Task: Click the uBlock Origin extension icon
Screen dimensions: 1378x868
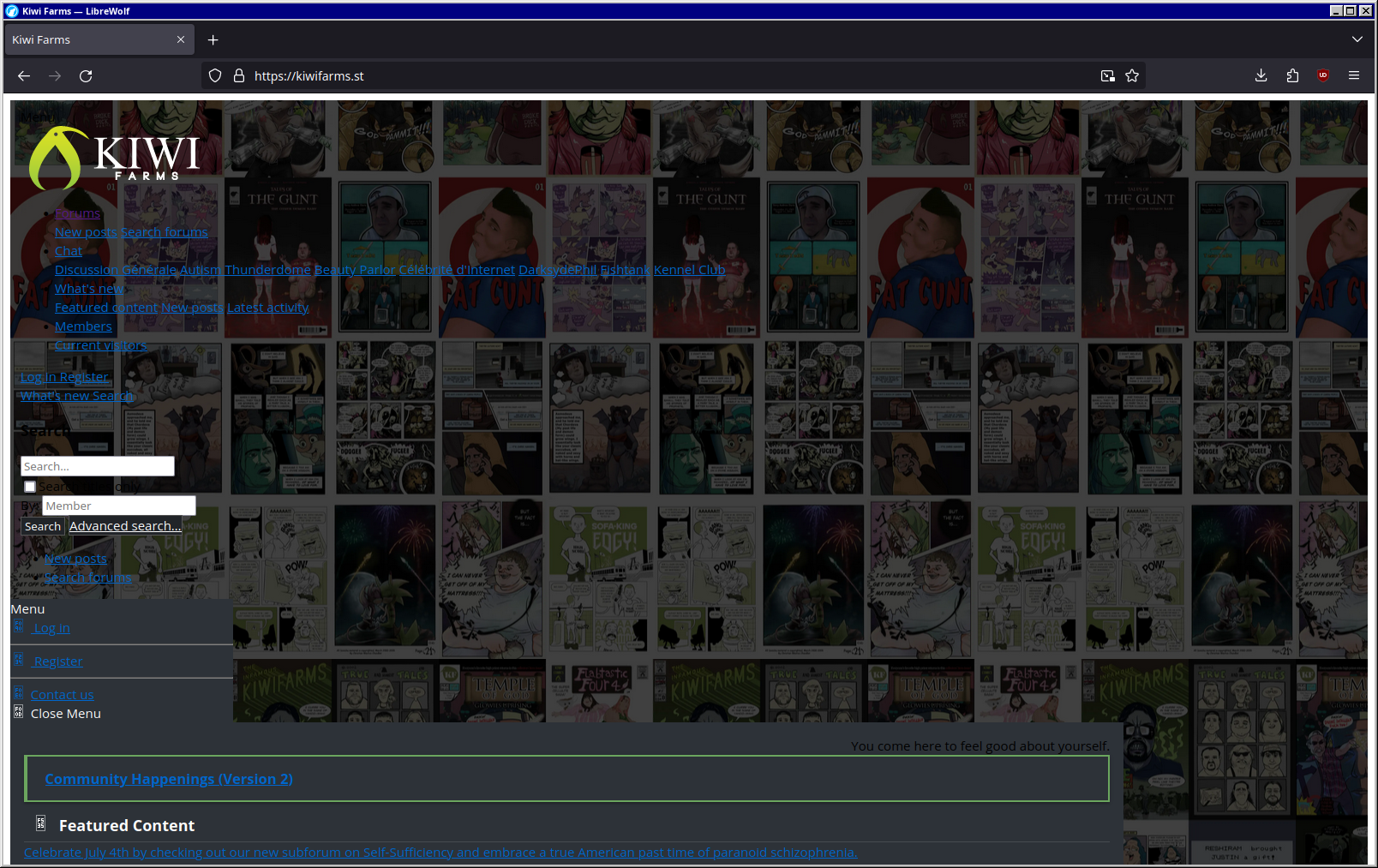Action: point(1323,76)
